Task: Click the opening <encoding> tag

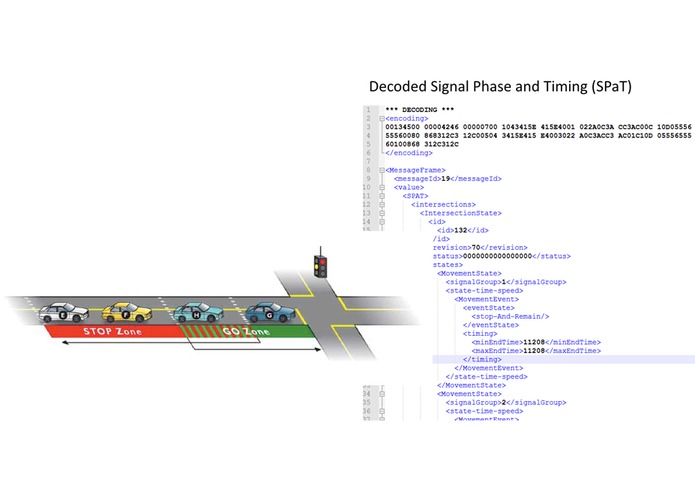Action: tap(407, 119)
